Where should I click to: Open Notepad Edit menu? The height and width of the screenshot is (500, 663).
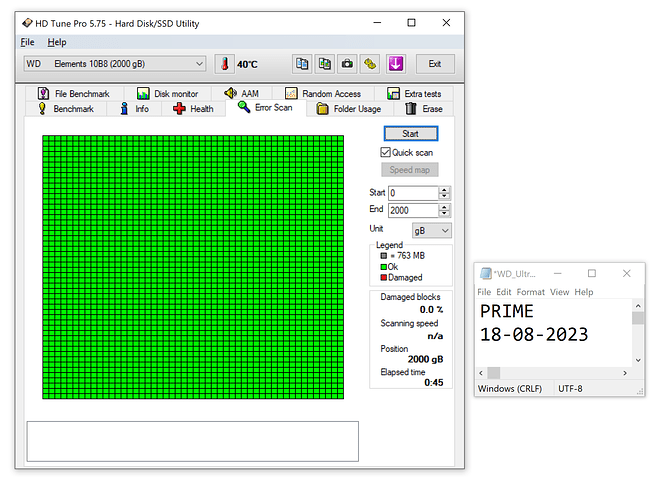(x=504, y=292)
